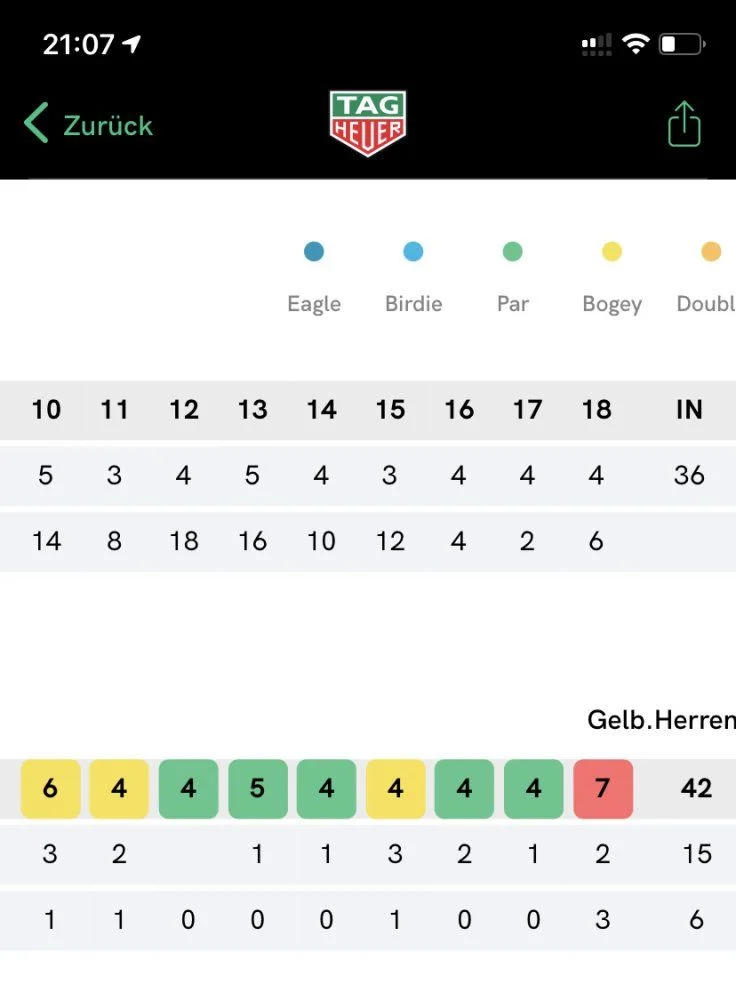Screen dimensions: 736x1000
Task: Tap the IN column header
Action: [689, 409]
